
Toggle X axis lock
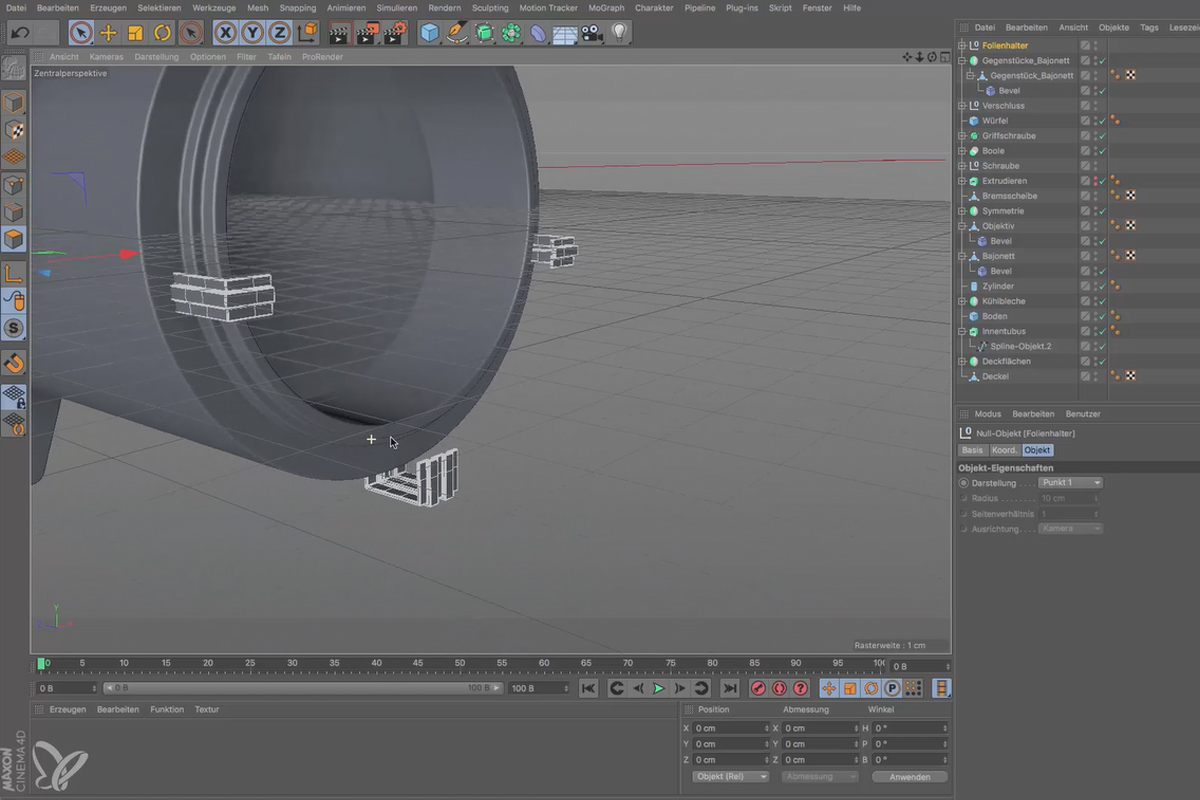226,33
